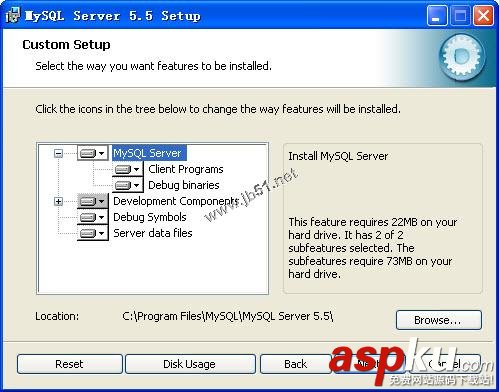Minimize the MySQL Server 5.5 Setup window

[437, 16]
